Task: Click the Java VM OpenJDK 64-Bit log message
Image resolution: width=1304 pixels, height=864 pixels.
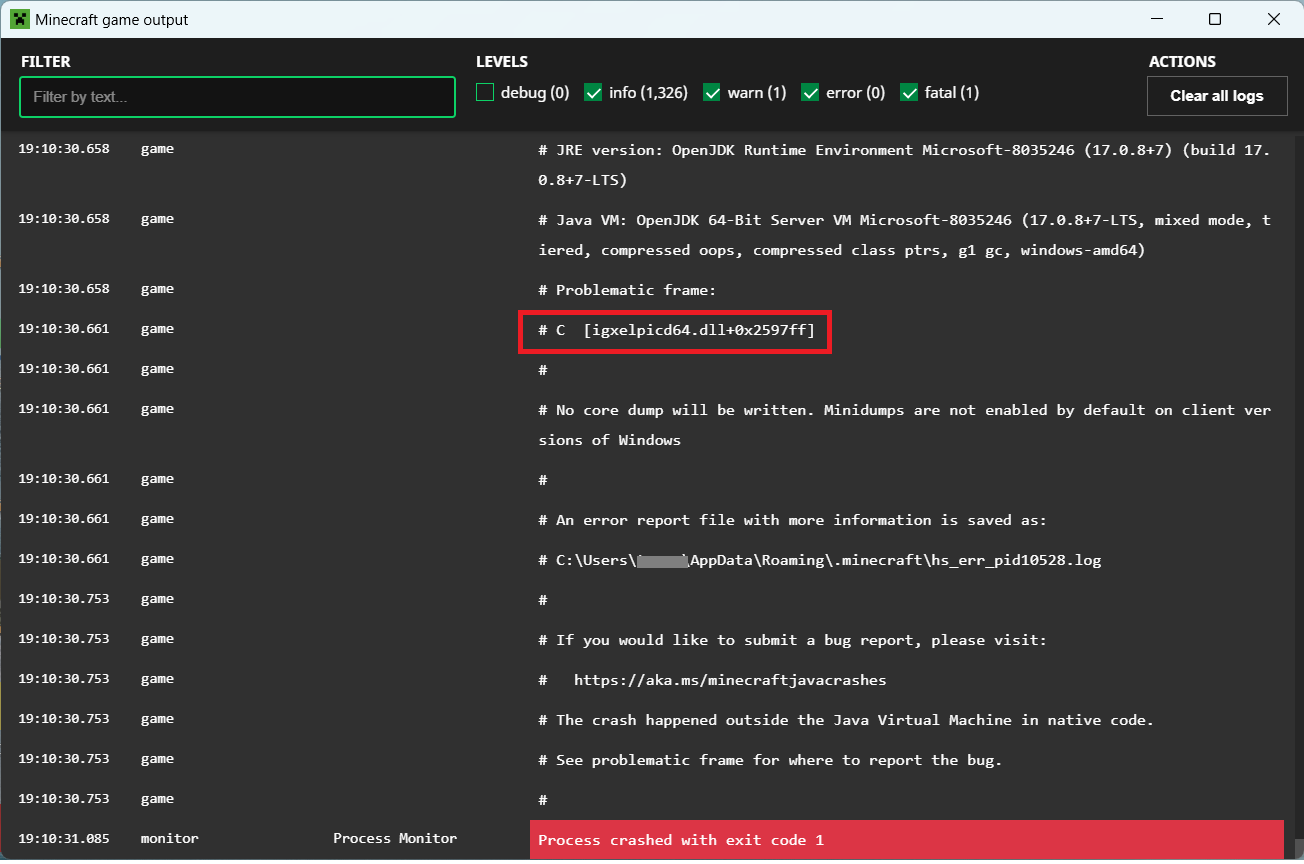Action: point(904,235)
